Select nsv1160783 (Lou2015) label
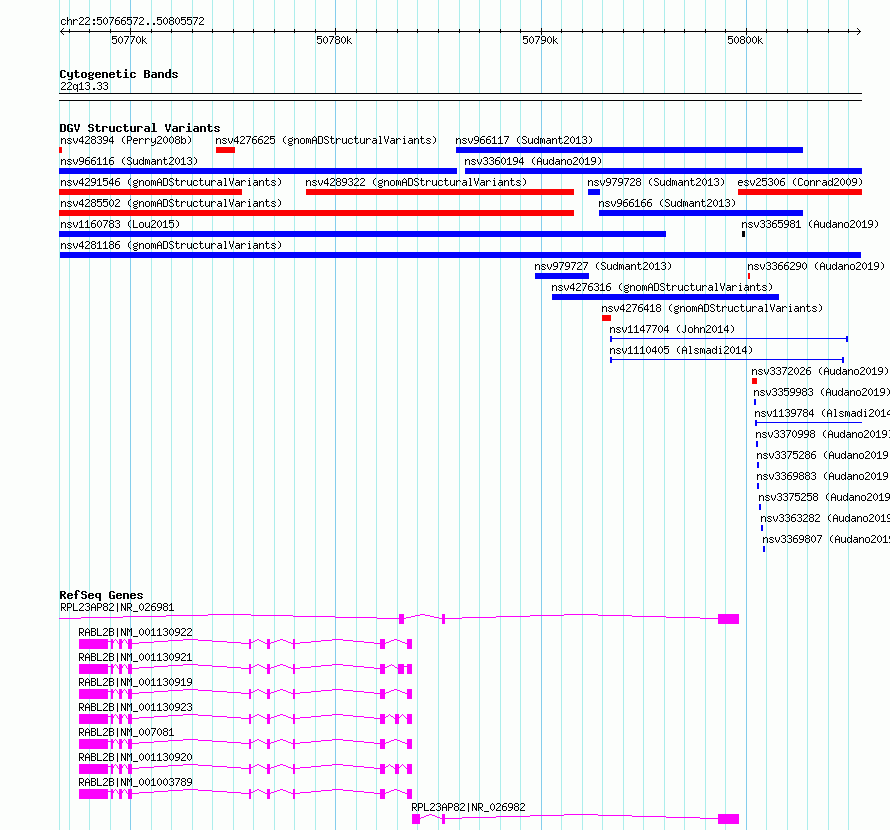 pyautogui.click(x=120, y=224)
